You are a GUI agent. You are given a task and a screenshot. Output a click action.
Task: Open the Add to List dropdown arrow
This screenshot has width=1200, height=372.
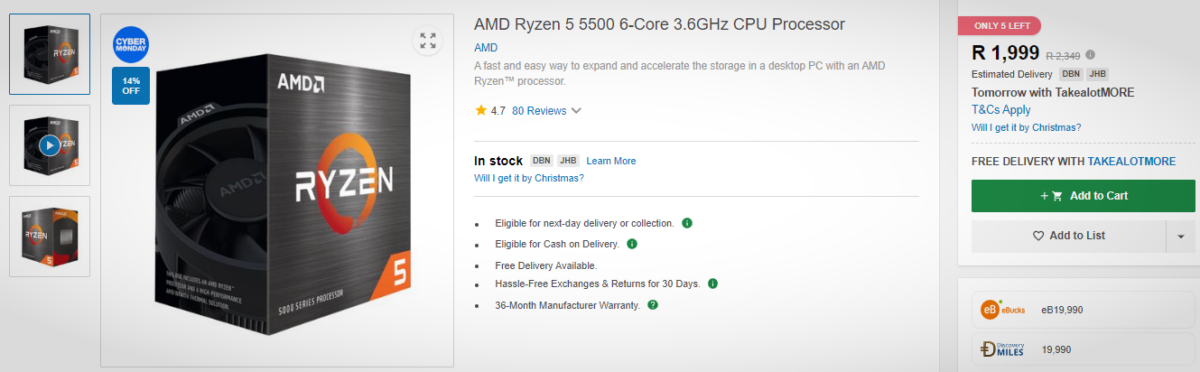(x=1180, y=236)
